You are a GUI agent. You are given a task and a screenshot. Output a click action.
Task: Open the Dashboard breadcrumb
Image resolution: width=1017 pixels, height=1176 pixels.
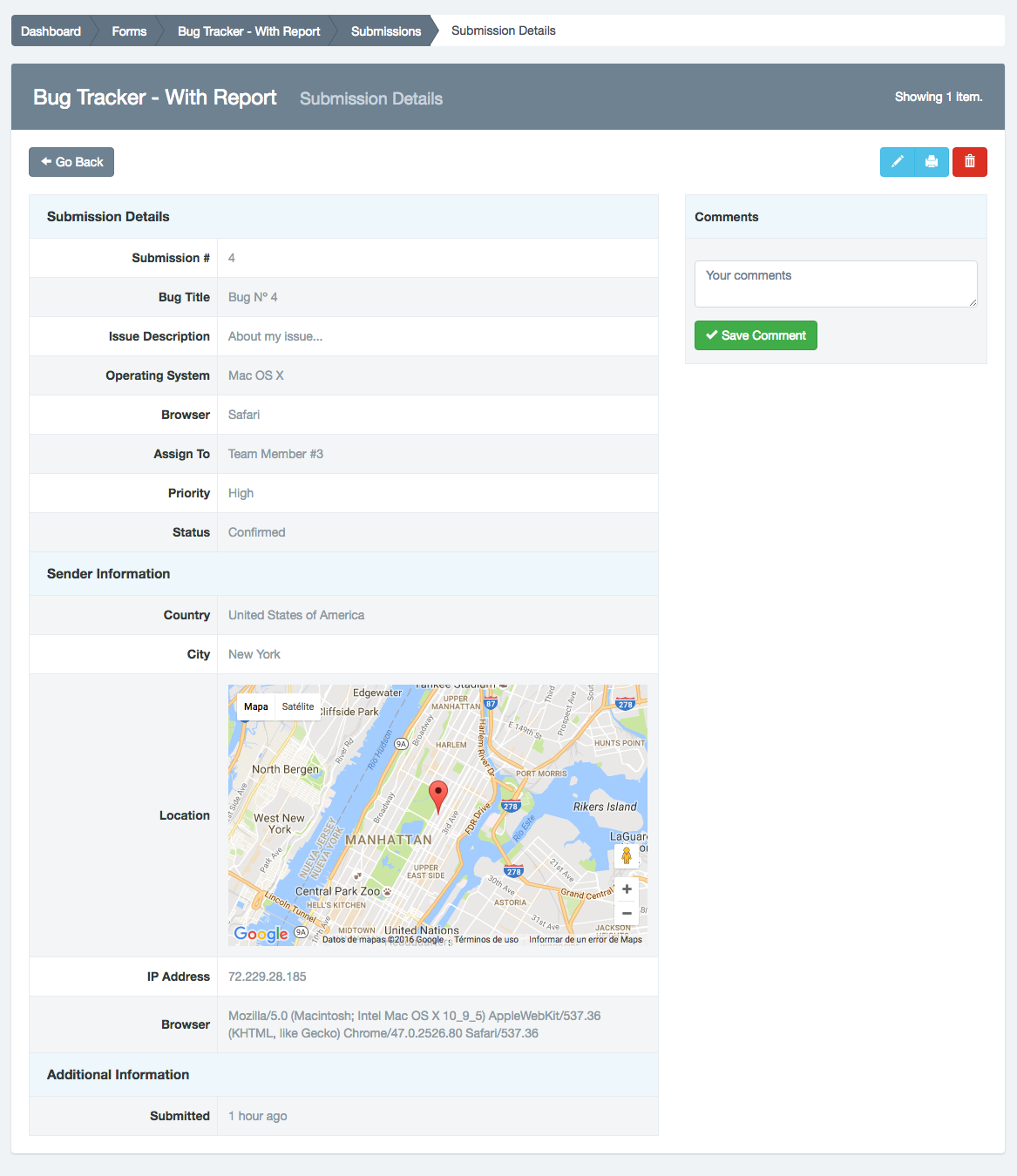(x=51, y=31)
